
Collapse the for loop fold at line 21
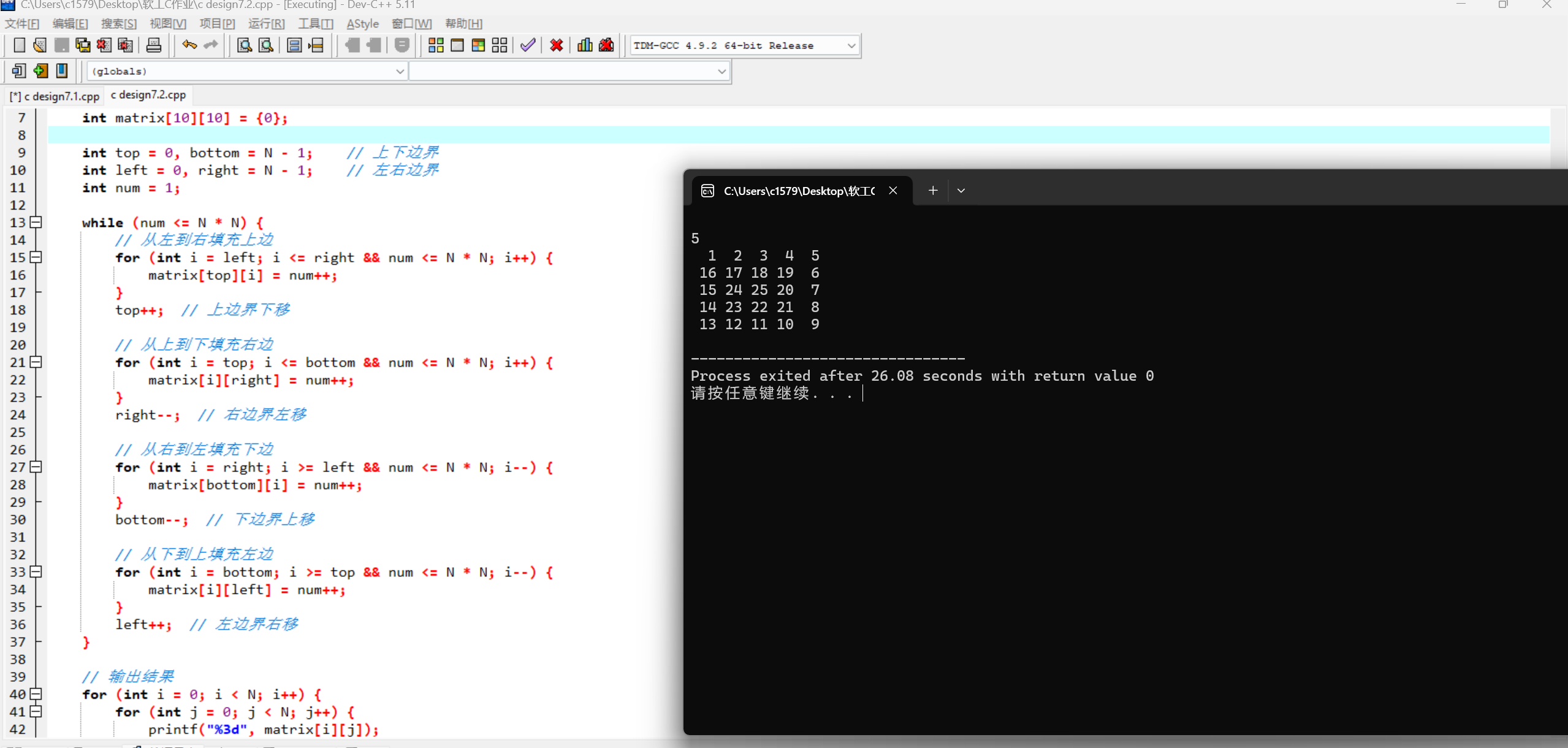click(x=36, y=362)
